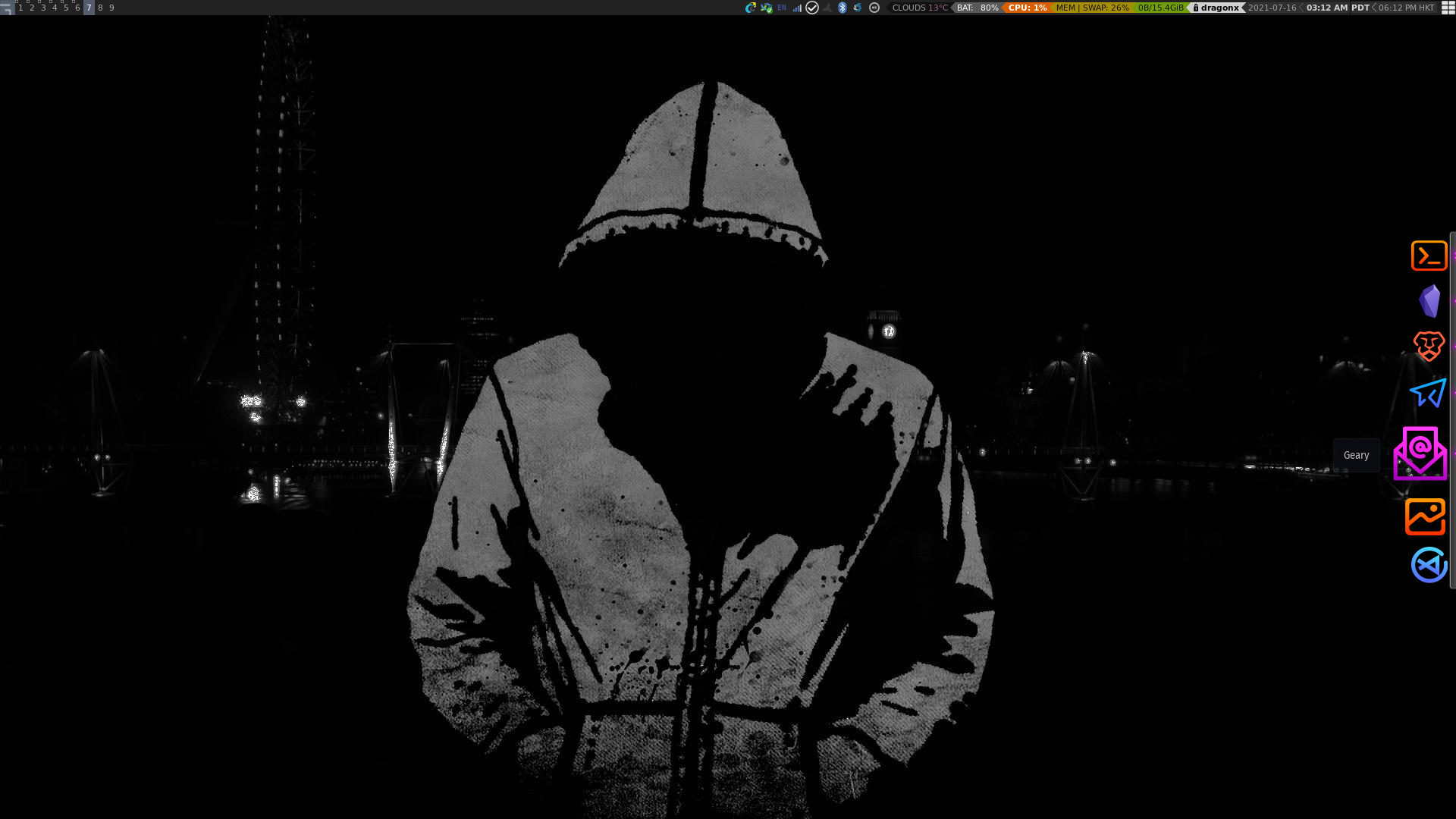Open Geary mail envelope icon

pyautogui.click(x=1420, y=453)
